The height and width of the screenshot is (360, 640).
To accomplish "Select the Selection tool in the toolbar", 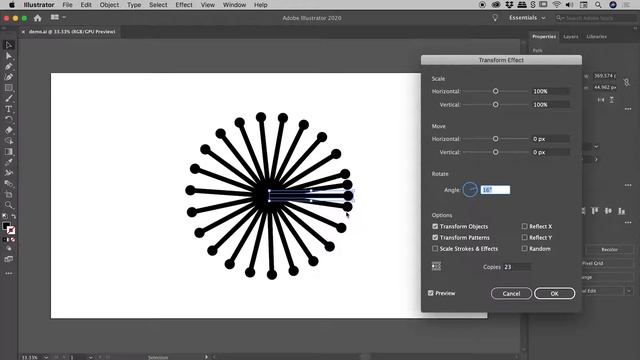I will (x=9, y=45).
